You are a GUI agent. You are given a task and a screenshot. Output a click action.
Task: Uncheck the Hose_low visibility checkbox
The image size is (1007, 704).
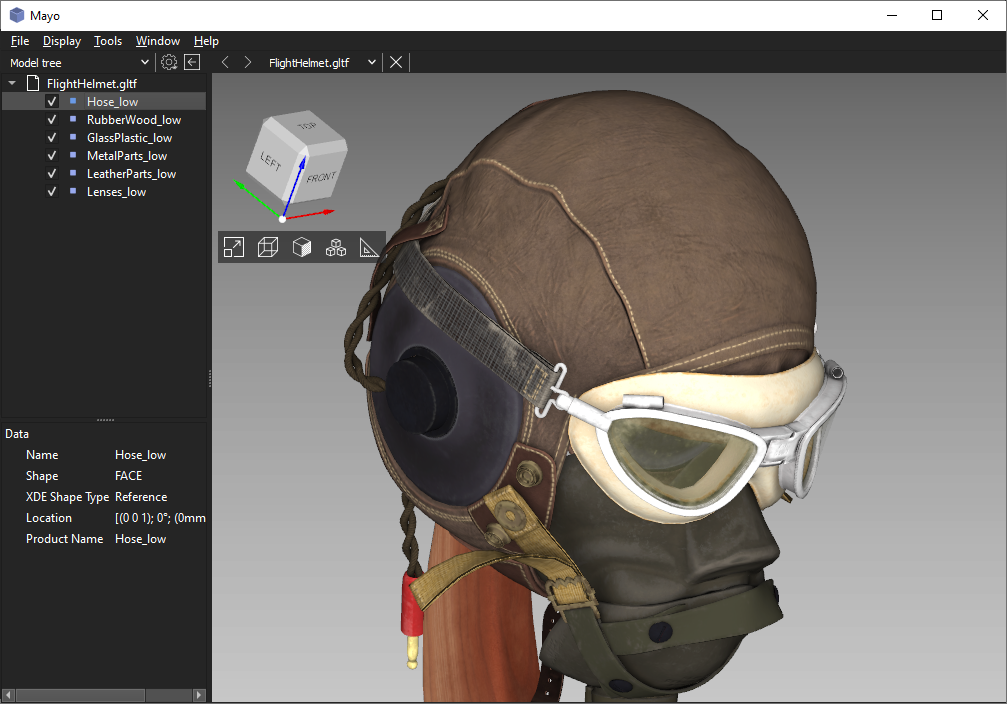52,101
